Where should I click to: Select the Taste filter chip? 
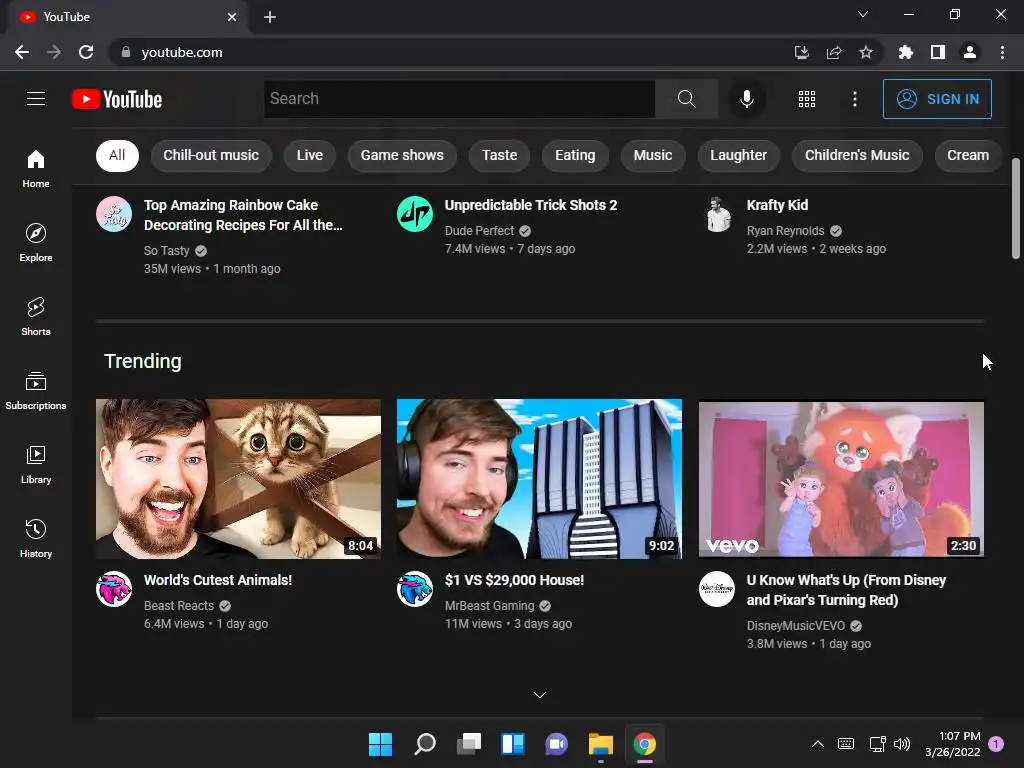500,155
